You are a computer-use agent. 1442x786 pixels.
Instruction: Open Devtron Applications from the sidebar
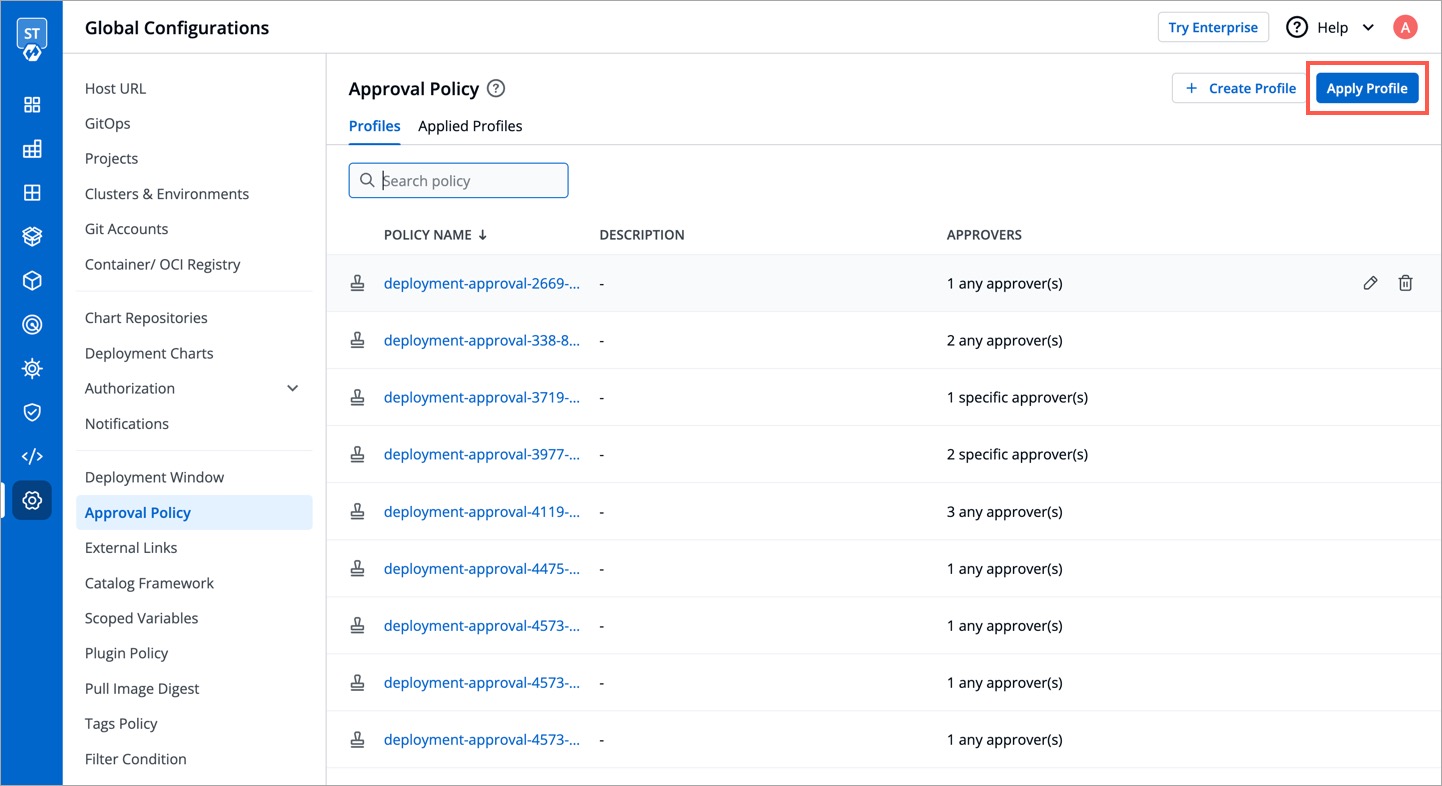click(32, 104)
